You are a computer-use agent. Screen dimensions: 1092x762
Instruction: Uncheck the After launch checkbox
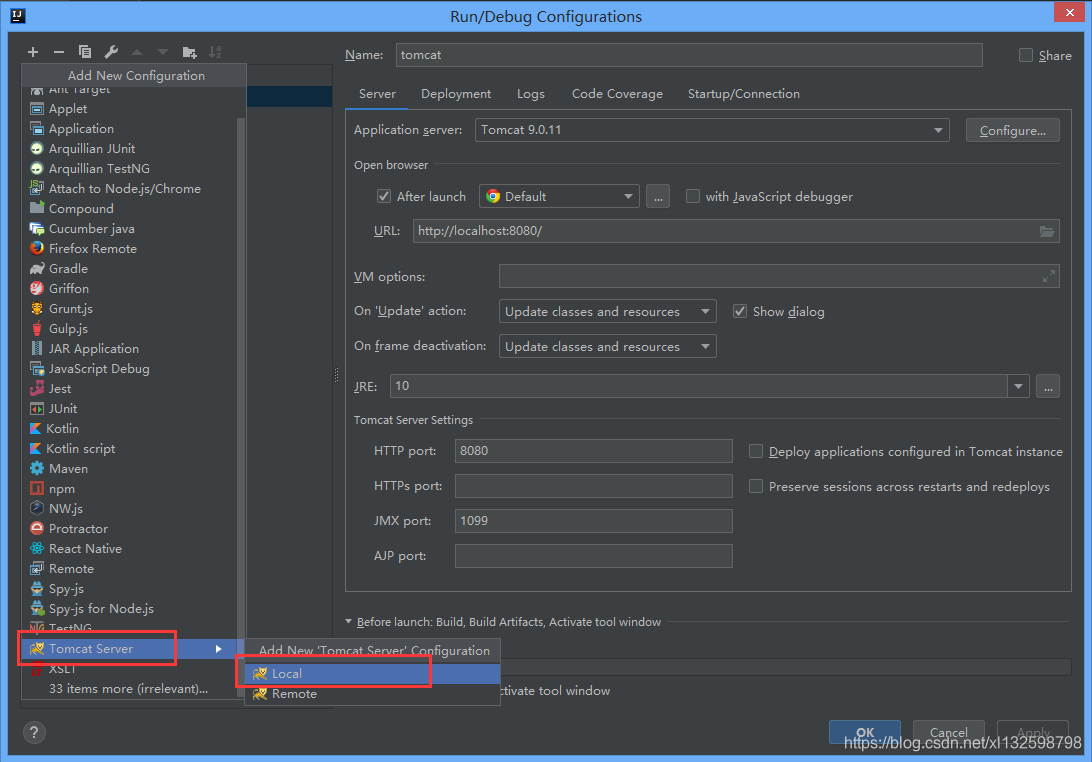coord(384,196)
